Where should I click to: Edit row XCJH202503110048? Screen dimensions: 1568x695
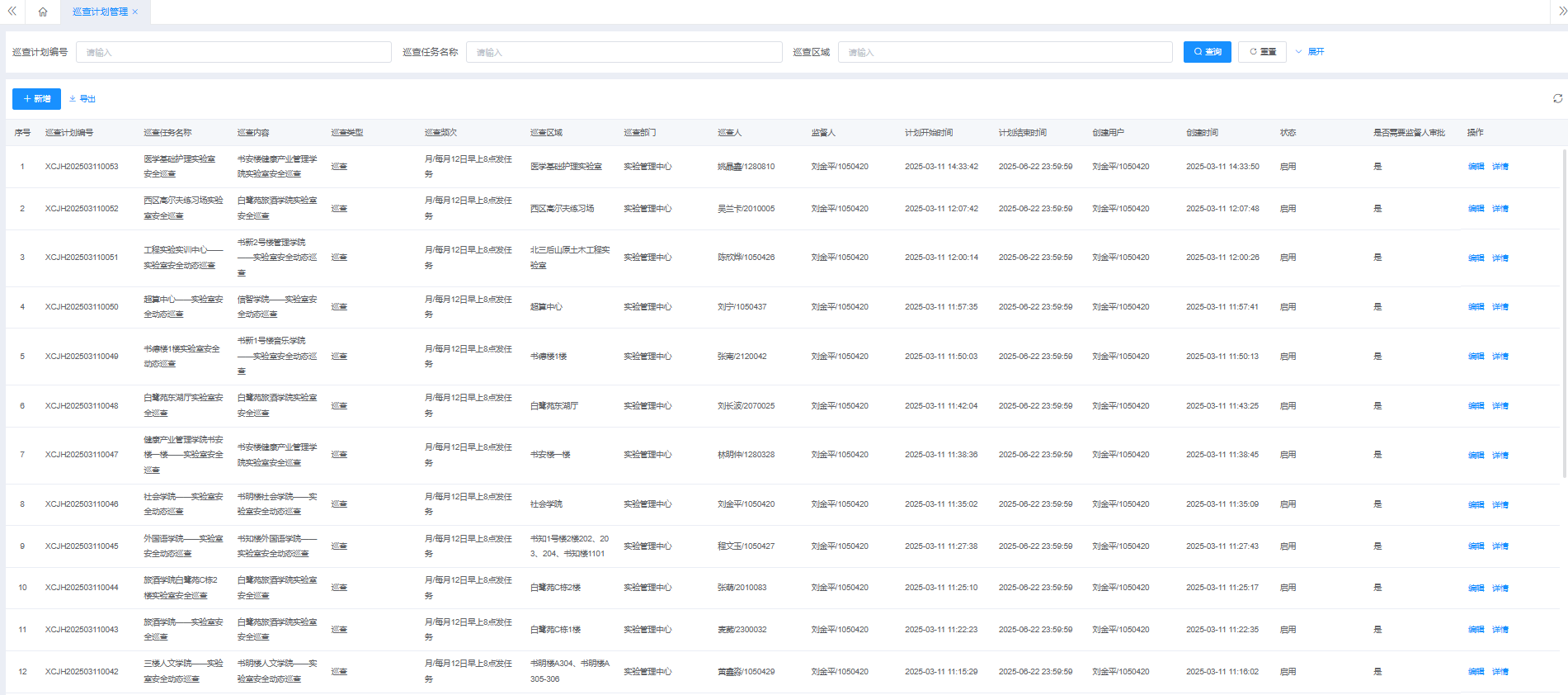(x=1476, y=406)
